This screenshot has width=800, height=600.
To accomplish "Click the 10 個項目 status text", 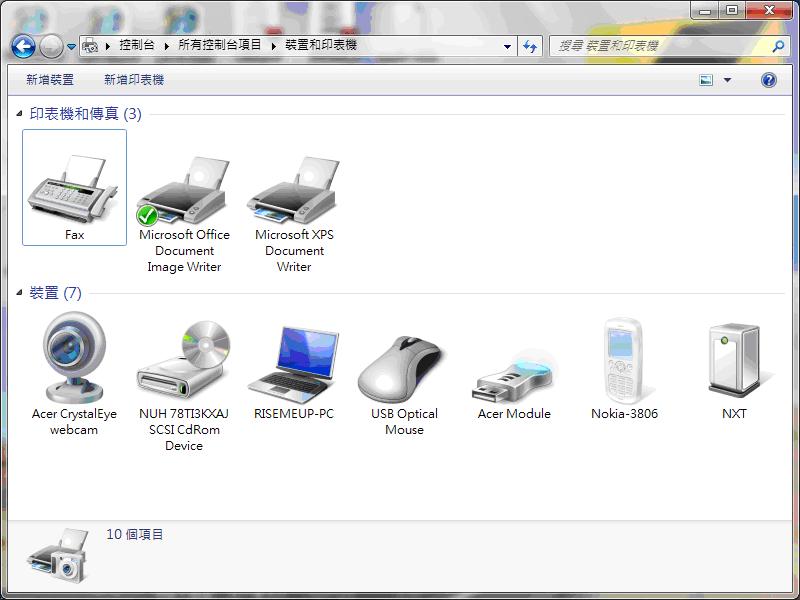I will pos(135,534).
